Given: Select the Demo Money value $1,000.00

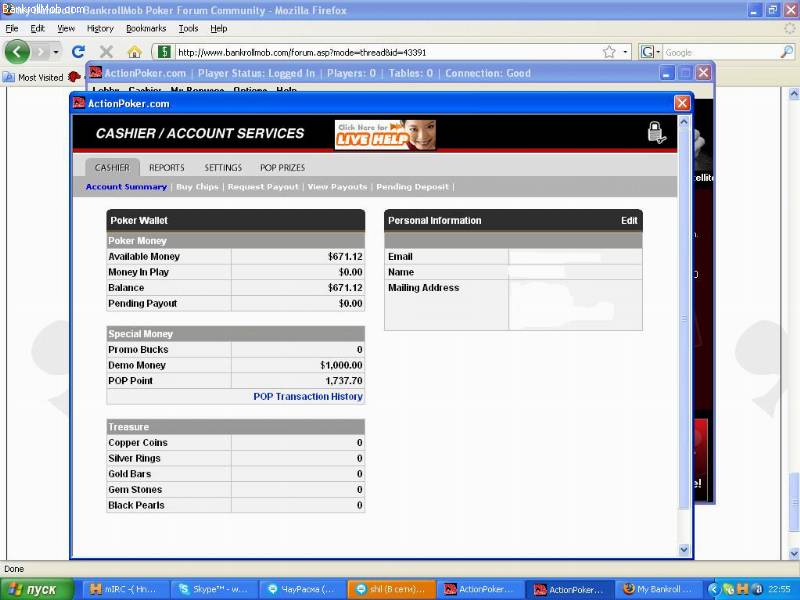Looking at the screenshot, I should tap(341, 365).
